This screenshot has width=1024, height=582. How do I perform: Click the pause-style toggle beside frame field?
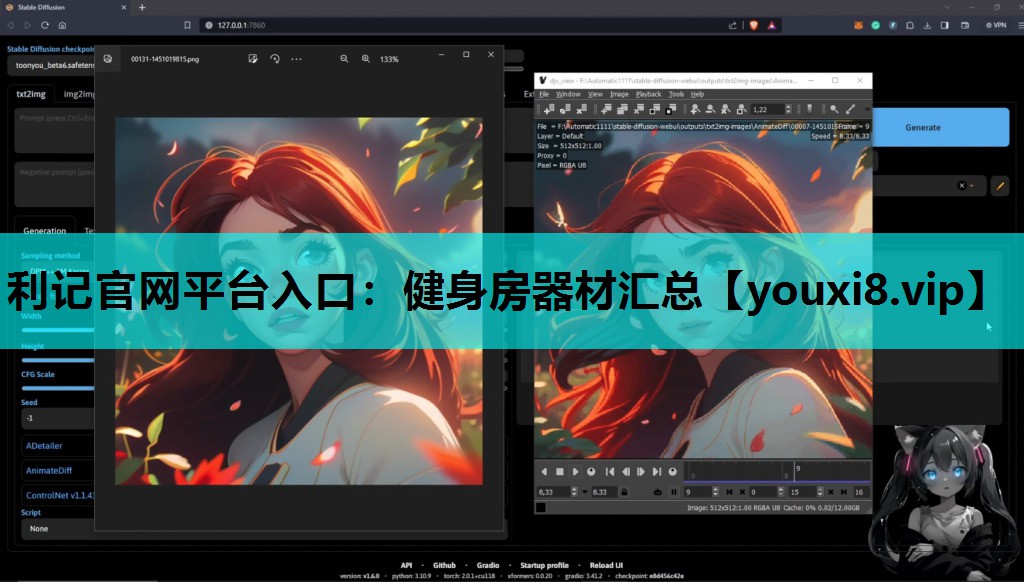click(x=674, y=492)
